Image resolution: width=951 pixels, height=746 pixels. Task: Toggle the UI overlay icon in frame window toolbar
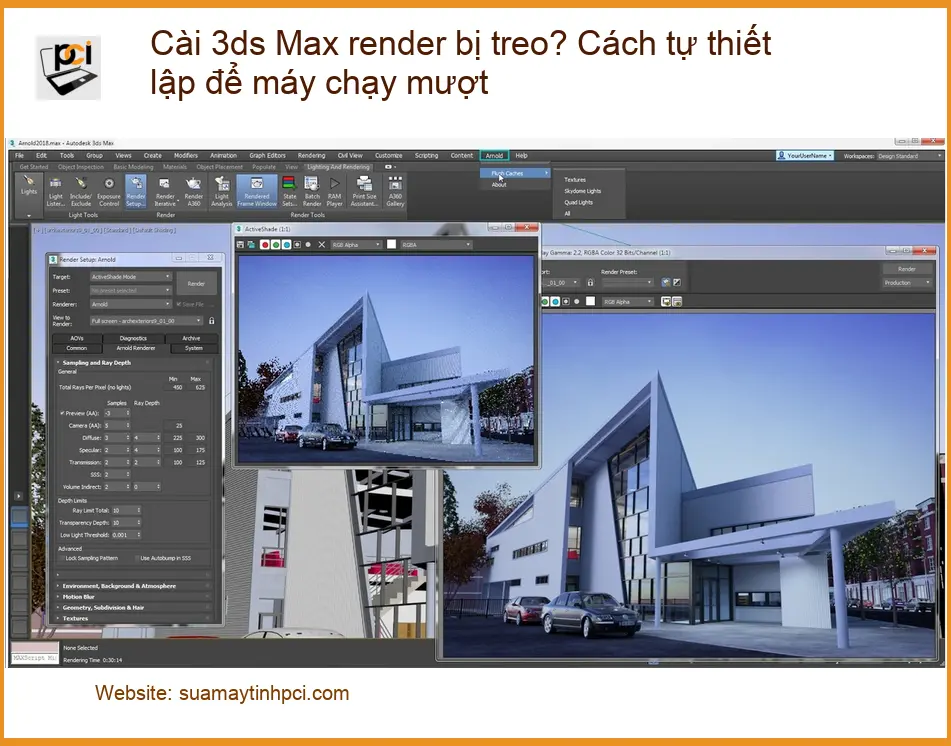[x=665, y=301]
